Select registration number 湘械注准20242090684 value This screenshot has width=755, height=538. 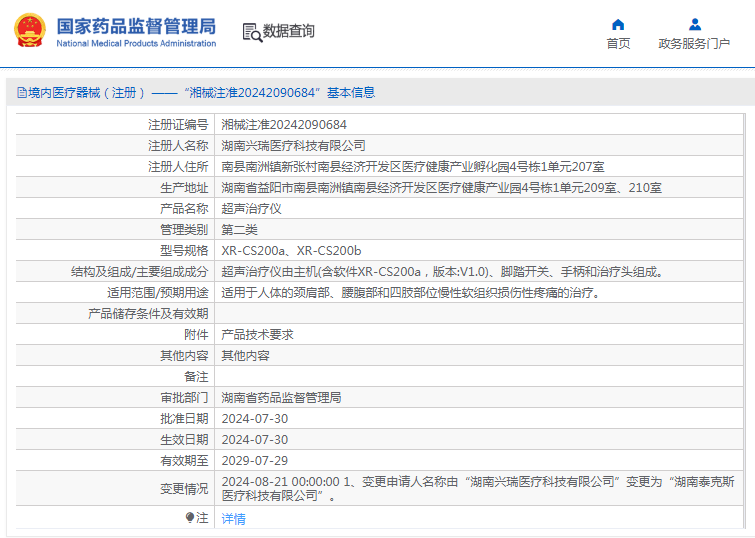[284, 125]
